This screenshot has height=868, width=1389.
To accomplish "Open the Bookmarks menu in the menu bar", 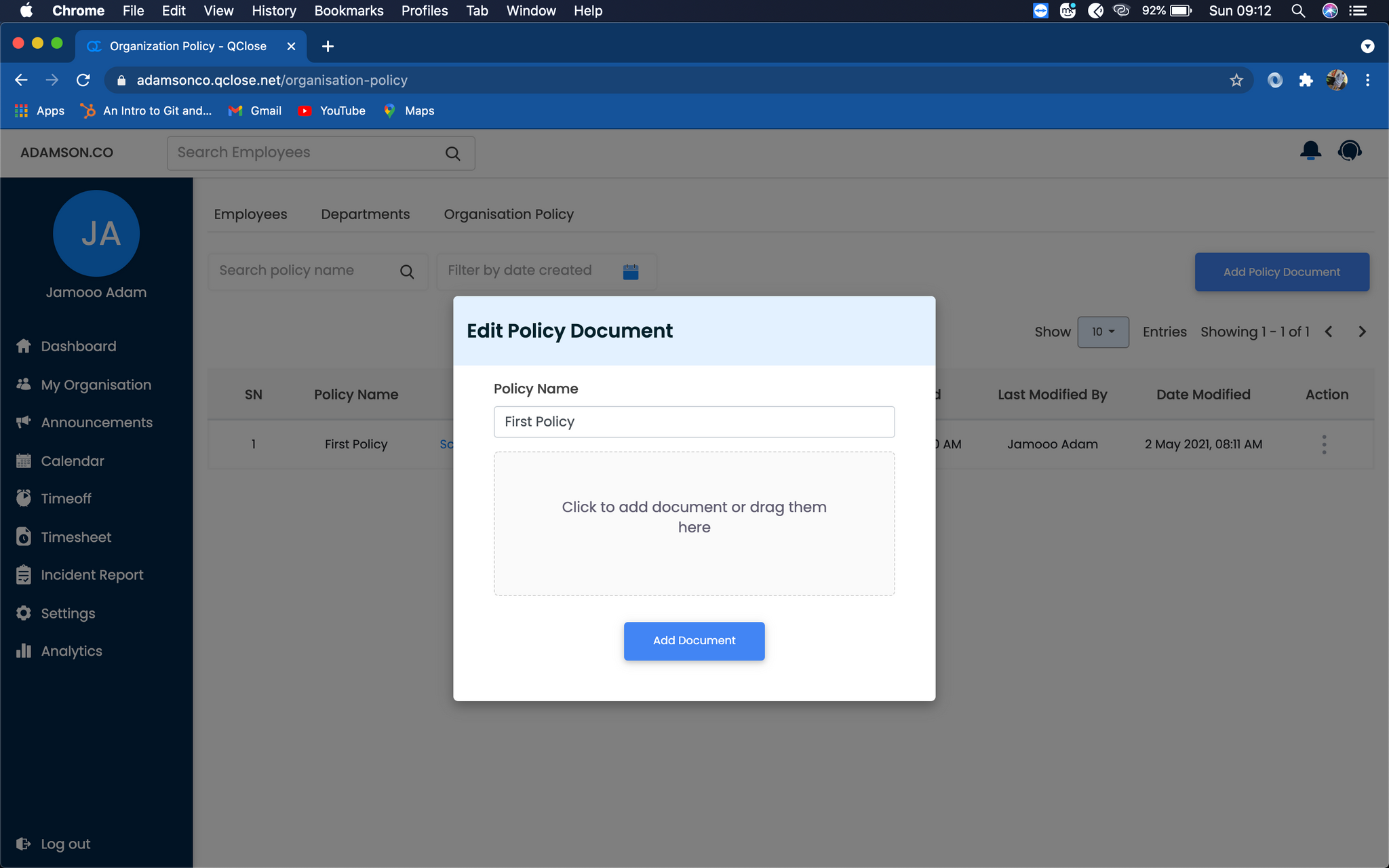I will tap(349, 11).
